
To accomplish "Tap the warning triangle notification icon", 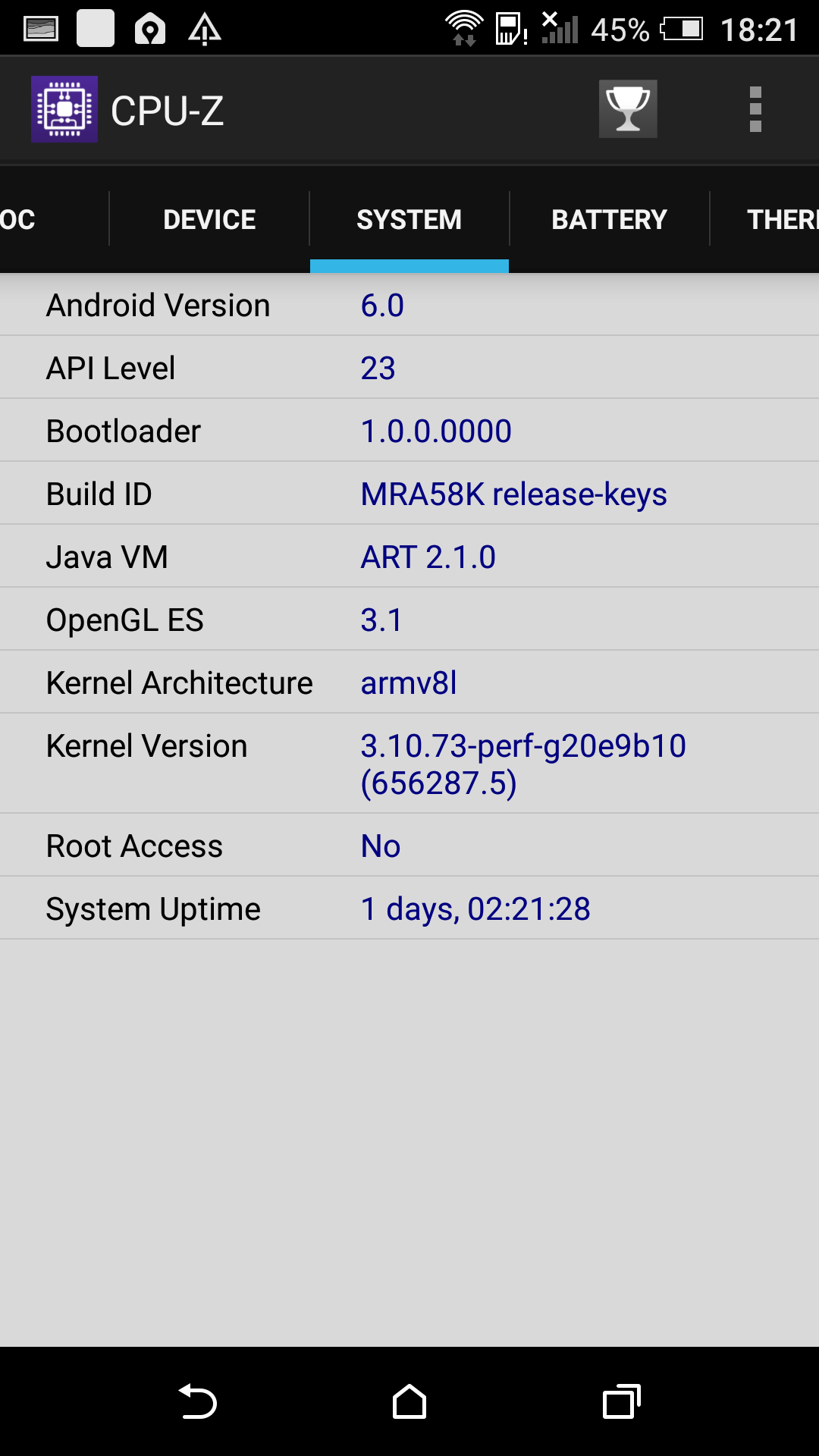I will [204, 29].
